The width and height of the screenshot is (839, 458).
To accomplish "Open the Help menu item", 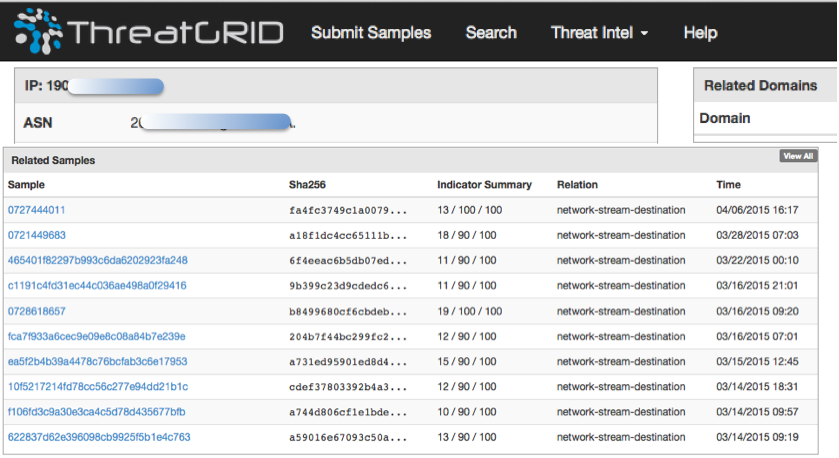I will point(700,33).
